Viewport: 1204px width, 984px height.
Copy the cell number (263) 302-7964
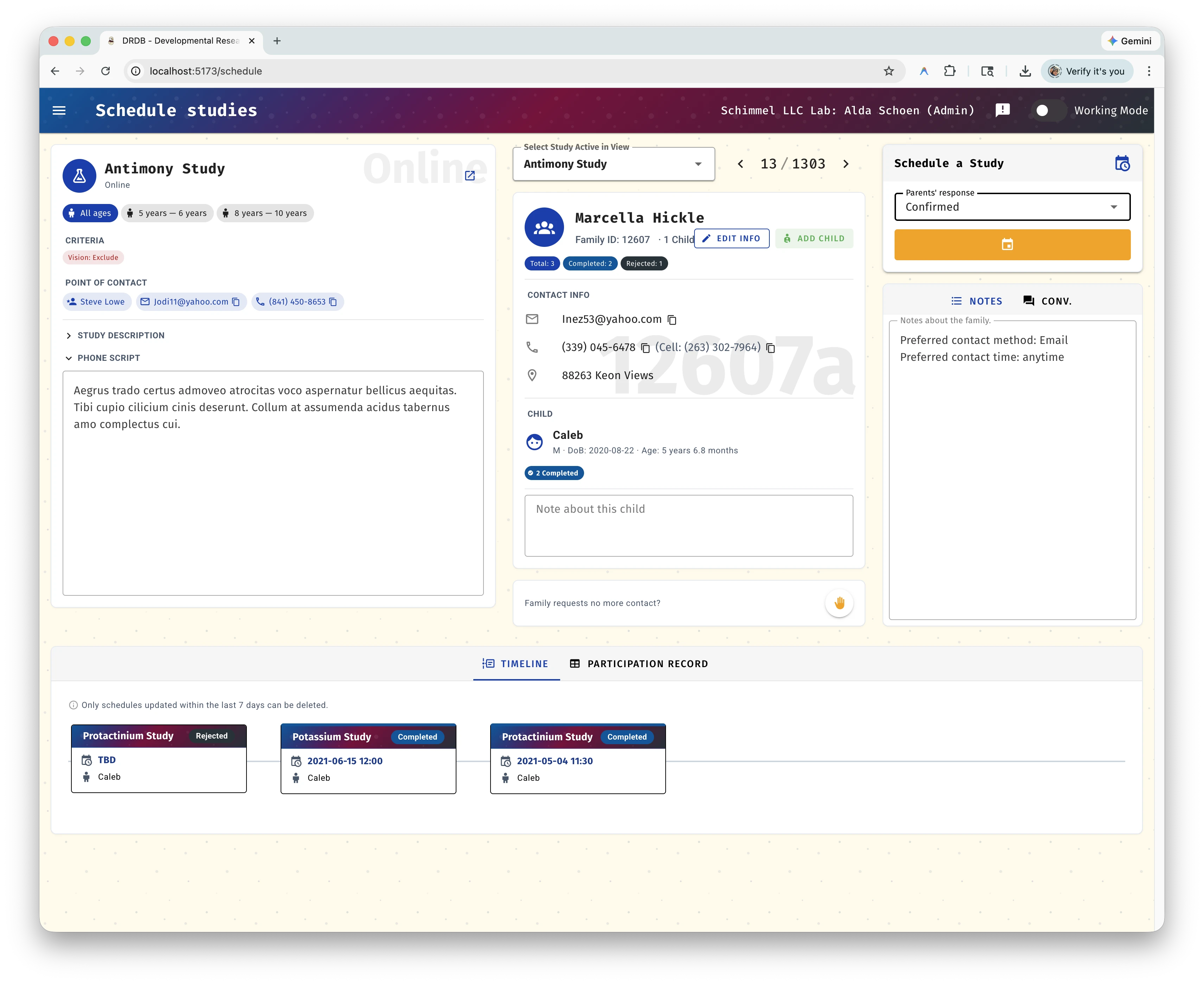[x=770, y=348]
